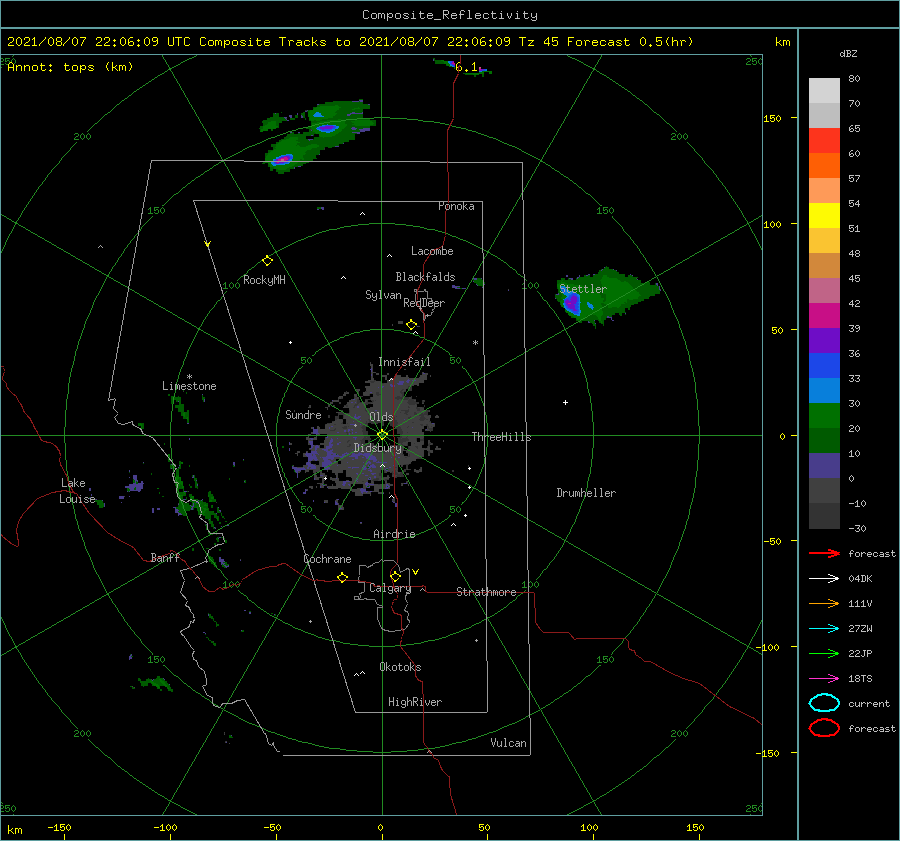The width and height of the screenshot is (900, 841).
Task: Click the 6.1 storm tops annotation
Action: pos(466,67)
